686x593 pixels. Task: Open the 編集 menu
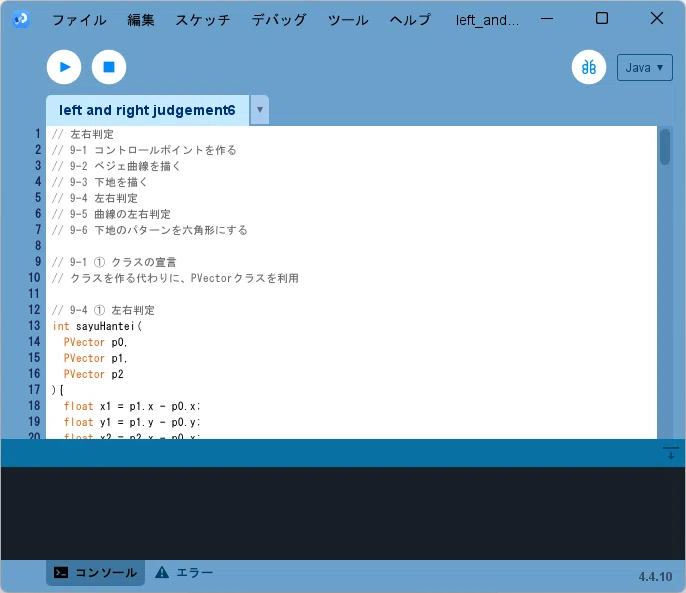[141, 20]
